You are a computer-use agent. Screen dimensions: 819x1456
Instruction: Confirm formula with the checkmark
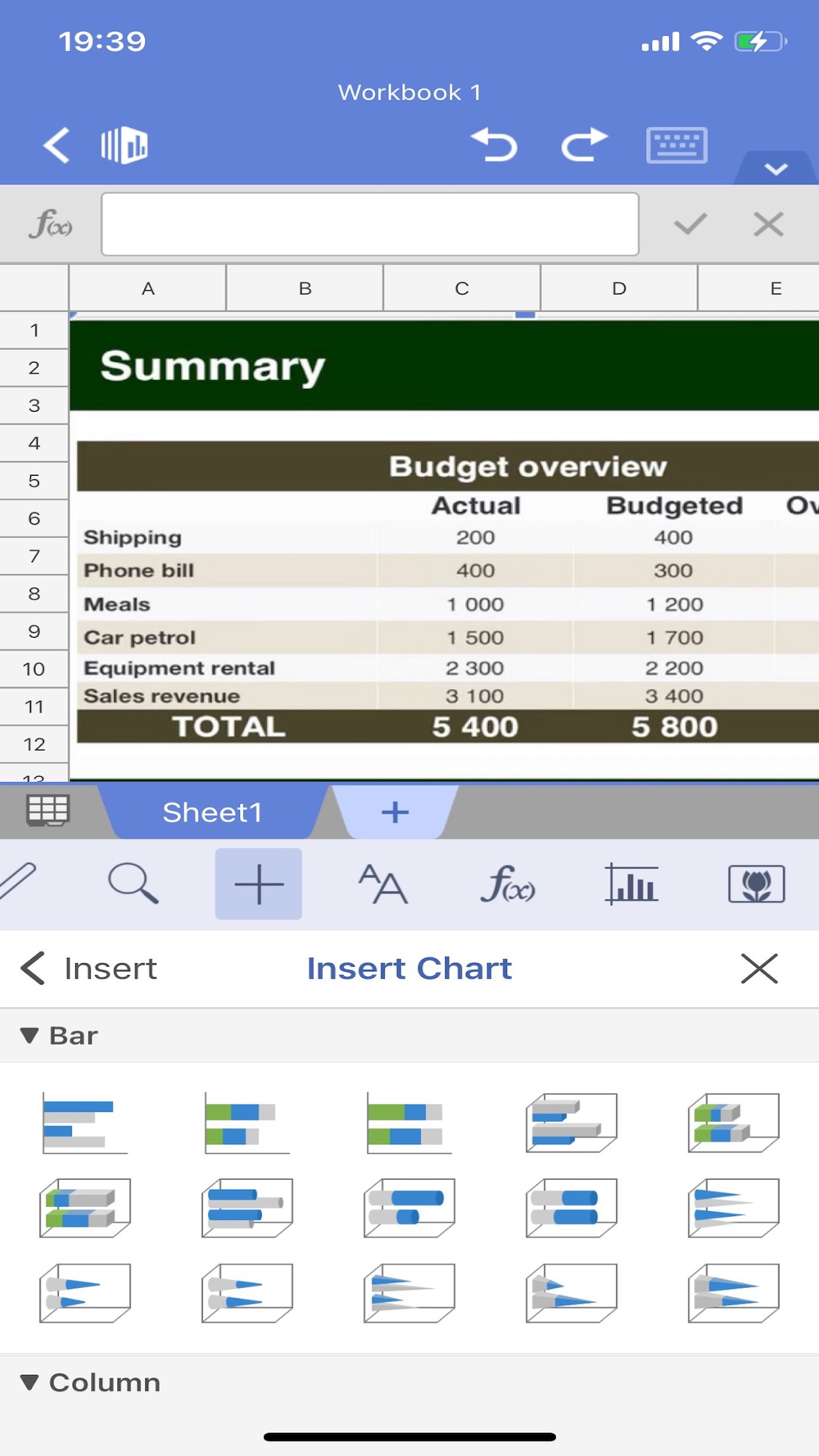[x=690, y=224]
